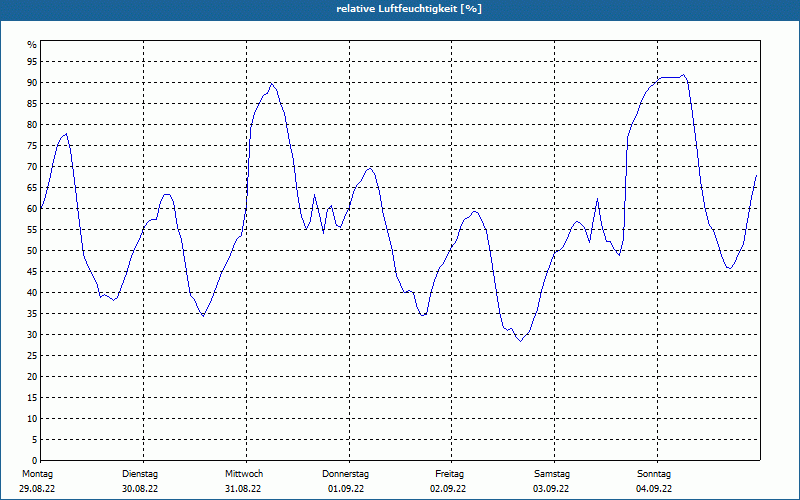Click the 'Samstag' day label

click(552, 474)
